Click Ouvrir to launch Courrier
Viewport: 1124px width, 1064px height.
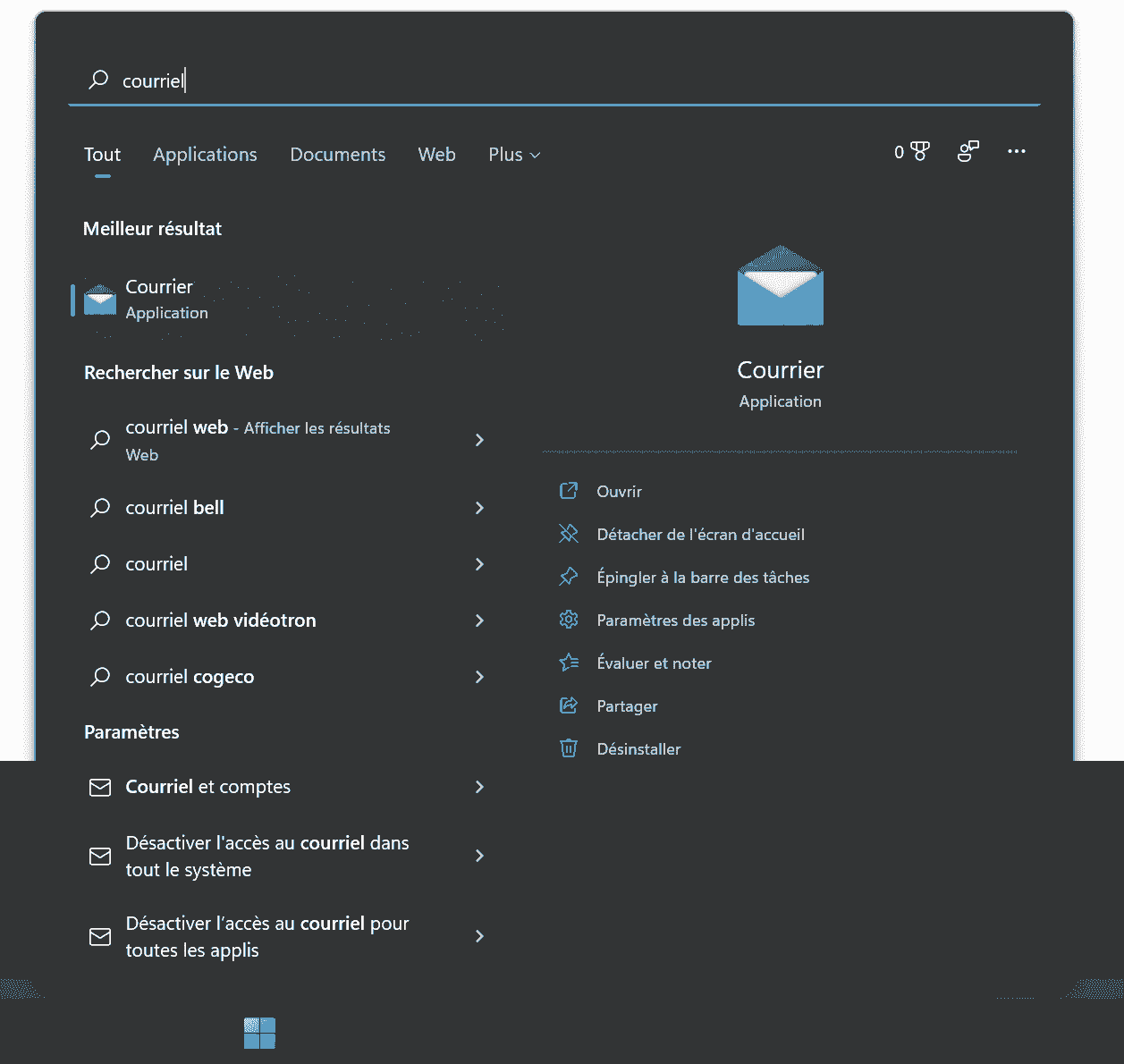point(619,492)
